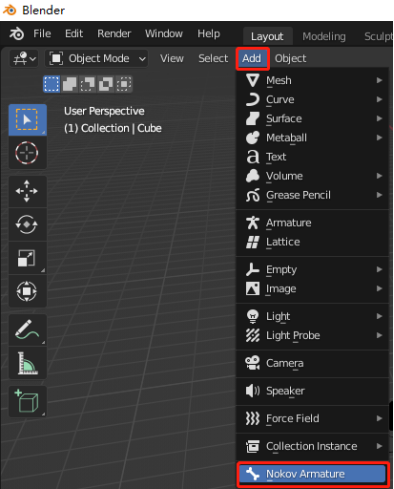Click the Add Cube tool

pyautogui.click(x=27, y=401)
